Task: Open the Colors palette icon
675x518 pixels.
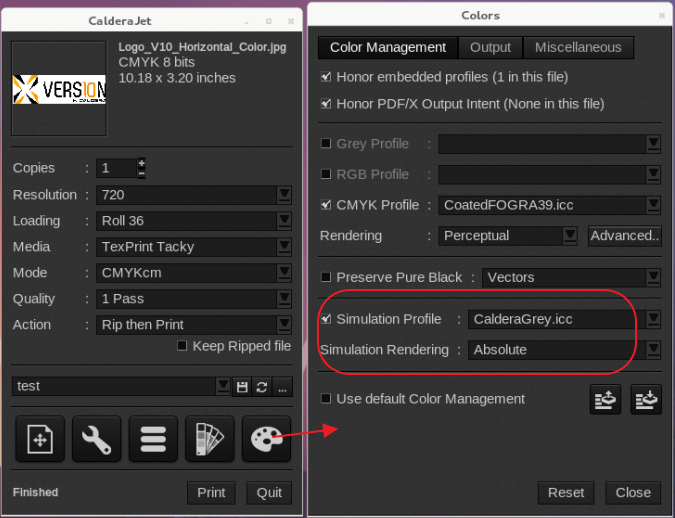Action: pos(266,440)
